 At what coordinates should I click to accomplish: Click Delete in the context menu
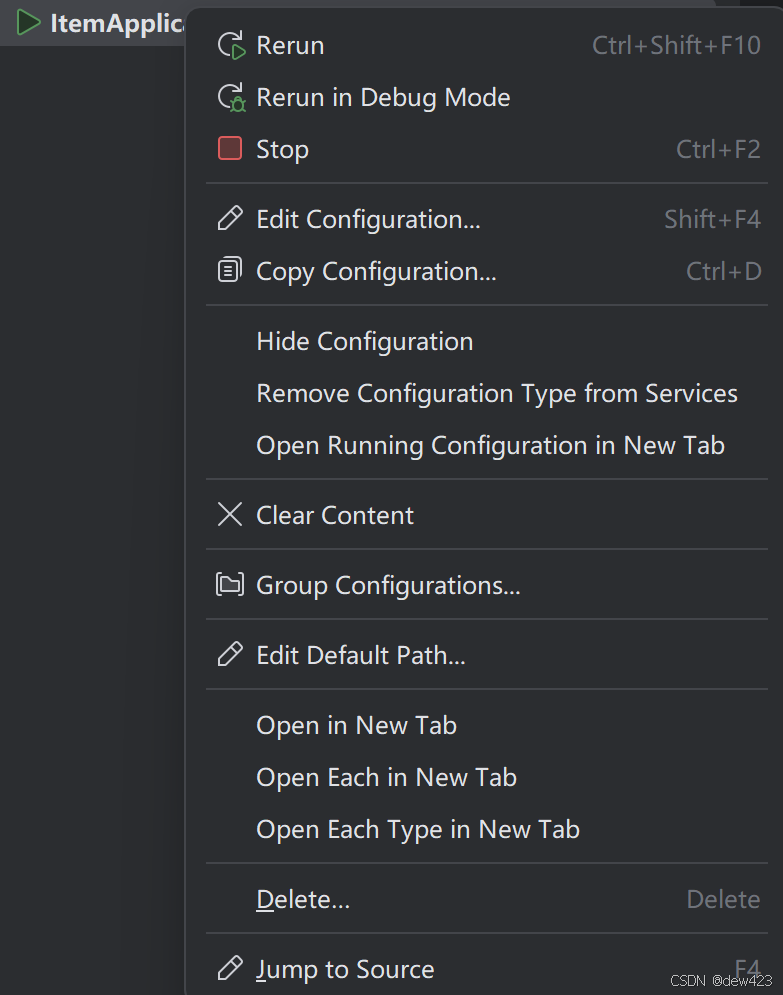point(303,899)
